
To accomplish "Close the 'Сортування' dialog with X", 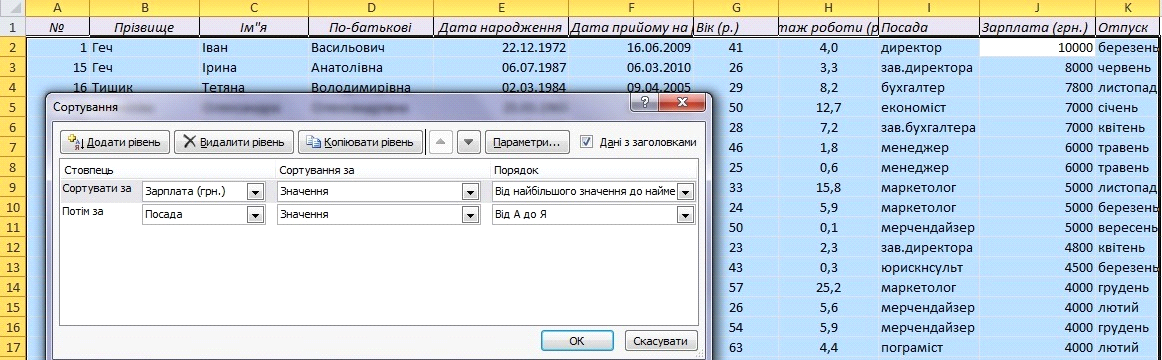I will [682, 103].
